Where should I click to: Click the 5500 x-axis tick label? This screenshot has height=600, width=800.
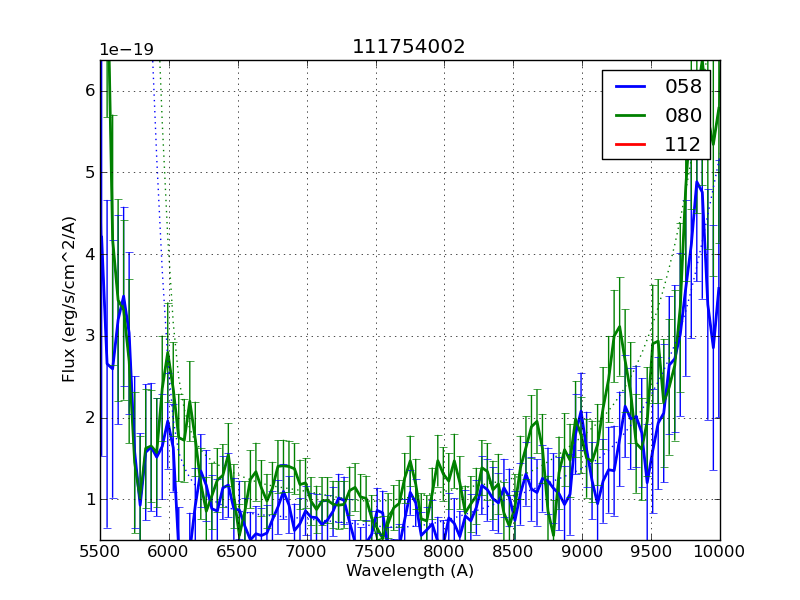[100, 551]
